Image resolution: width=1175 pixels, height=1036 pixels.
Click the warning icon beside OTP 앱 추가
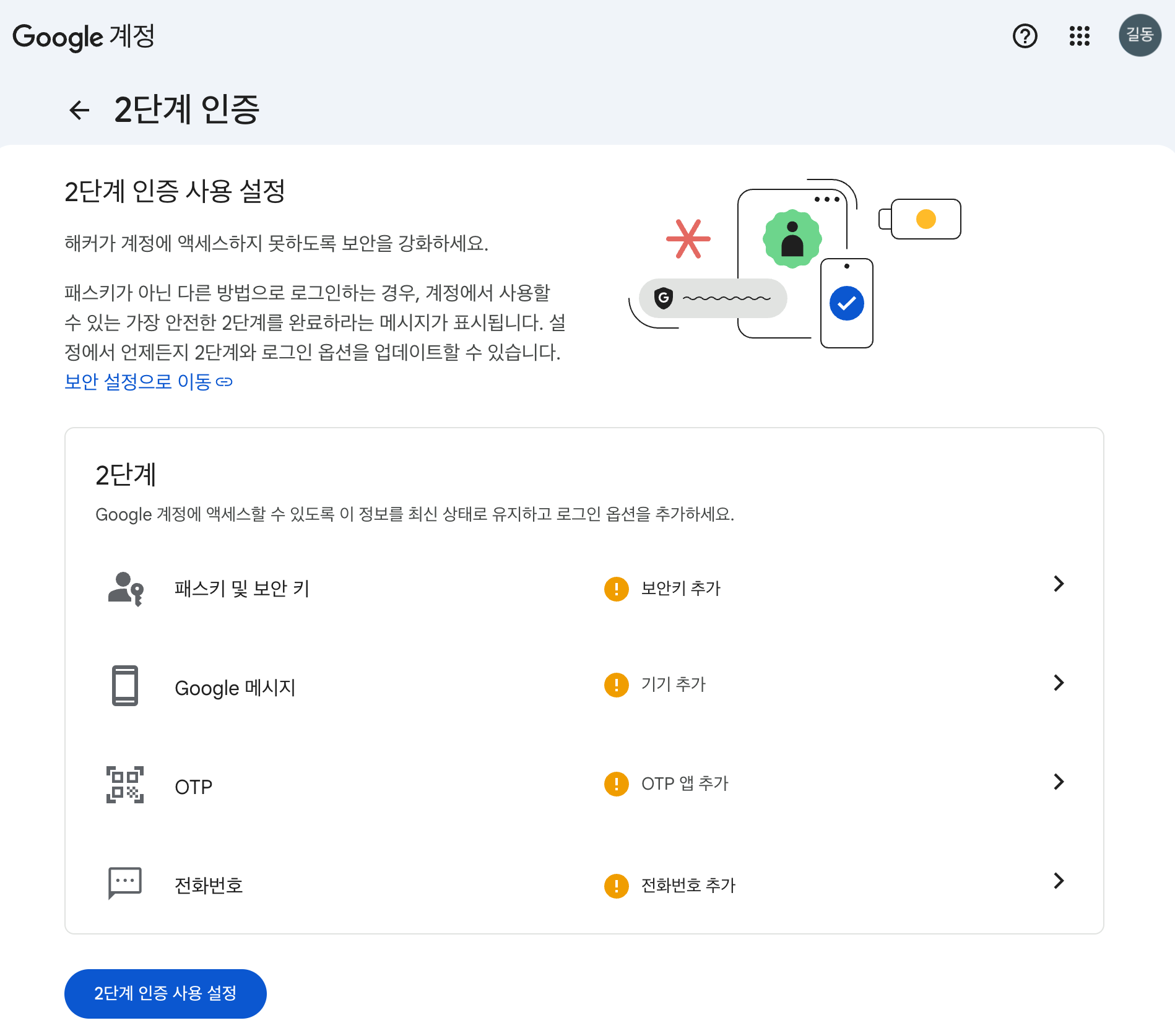tap(616, 784)
